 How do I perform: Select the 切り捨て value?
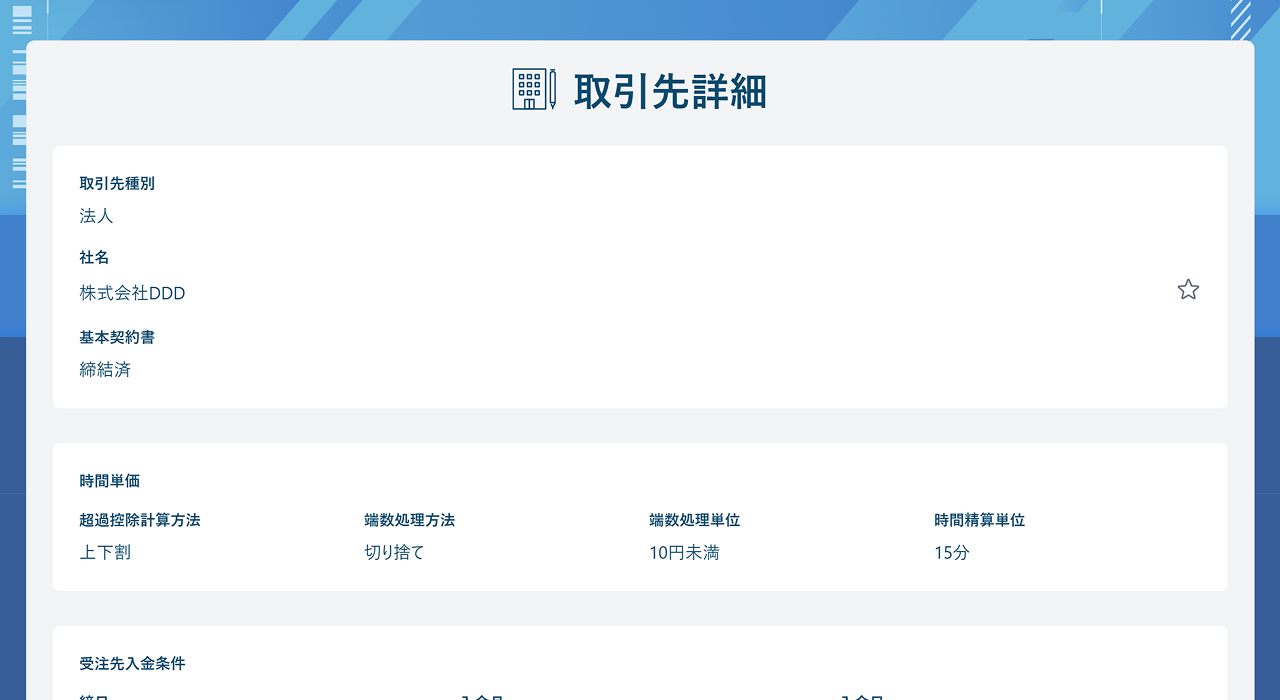[395, 552]
